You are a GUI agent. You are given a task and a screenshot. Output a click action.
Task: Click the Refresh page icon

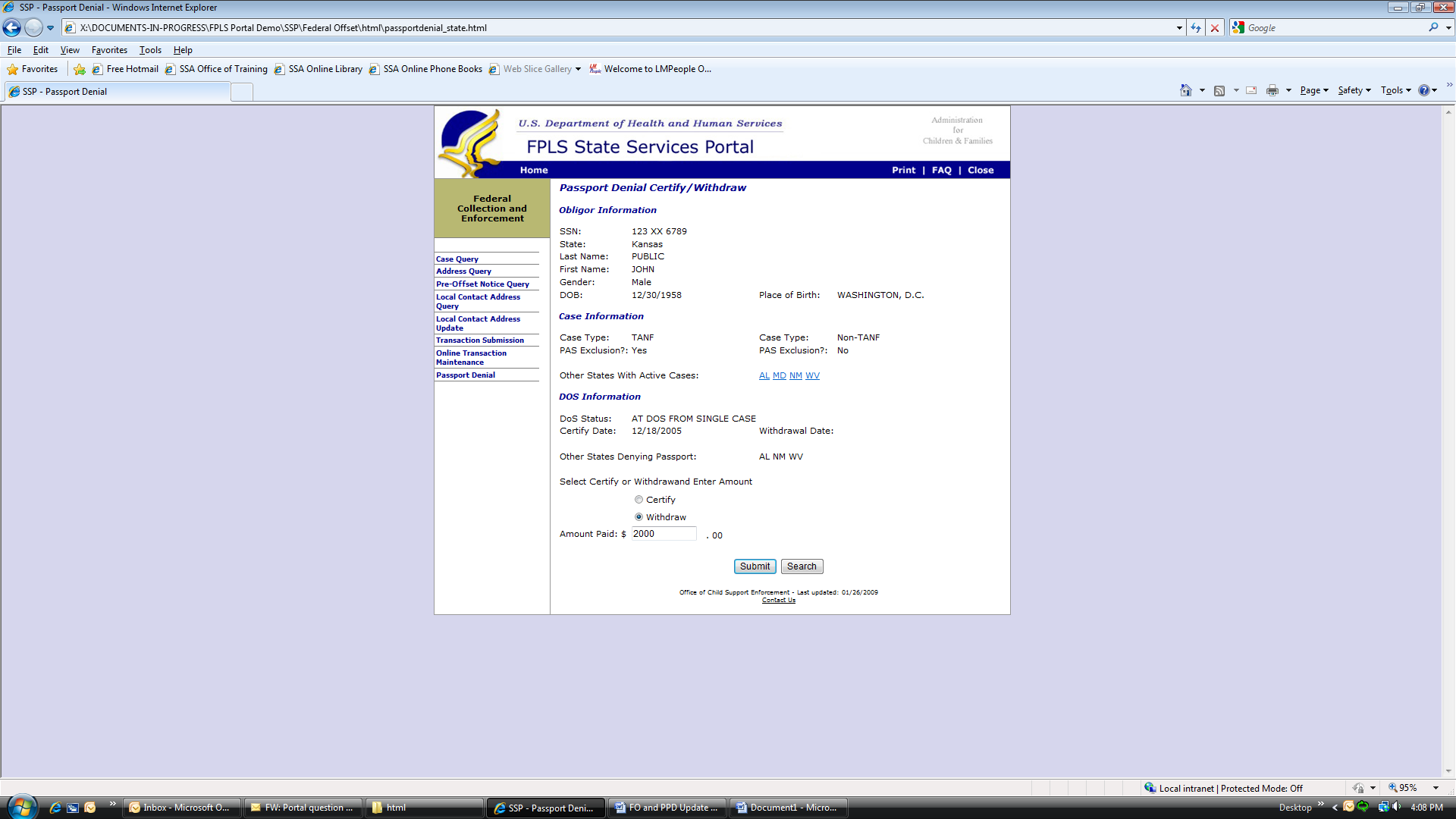tap(1196, 28)
